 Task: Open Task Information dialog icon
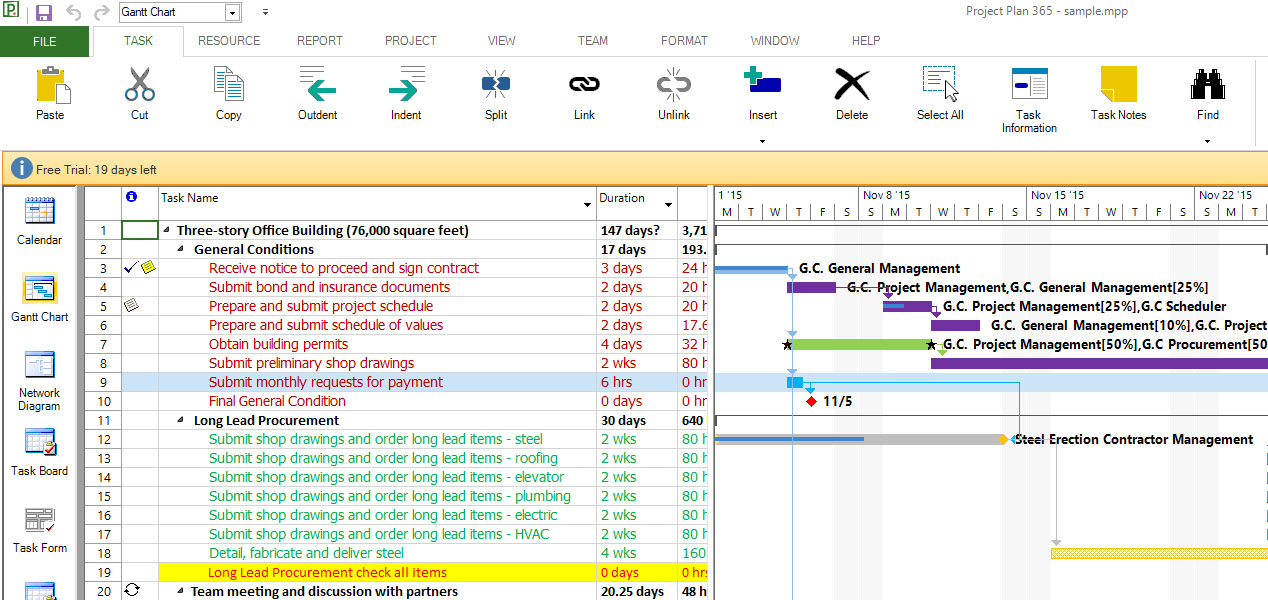(1029, 85)
